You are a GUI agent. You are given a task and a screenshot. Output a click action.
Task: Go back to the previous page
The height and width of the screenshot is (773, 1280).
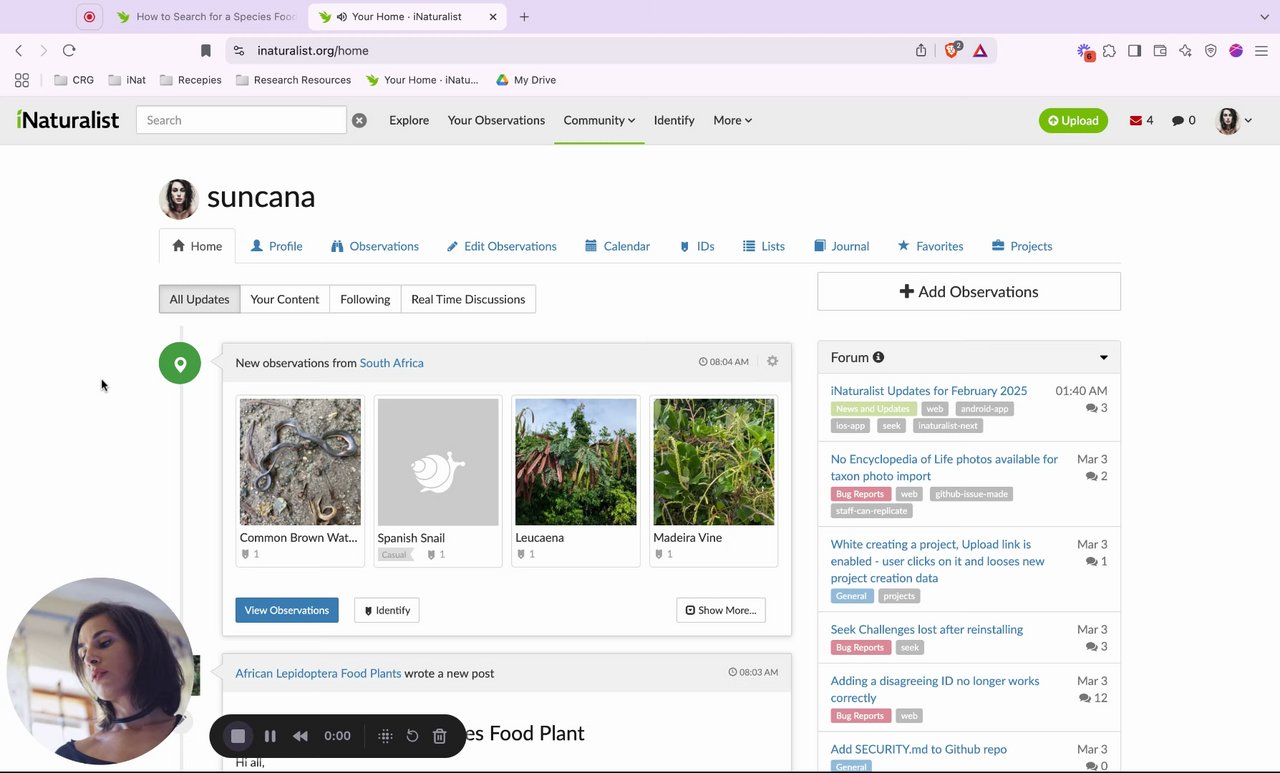[x=19, y=50]
